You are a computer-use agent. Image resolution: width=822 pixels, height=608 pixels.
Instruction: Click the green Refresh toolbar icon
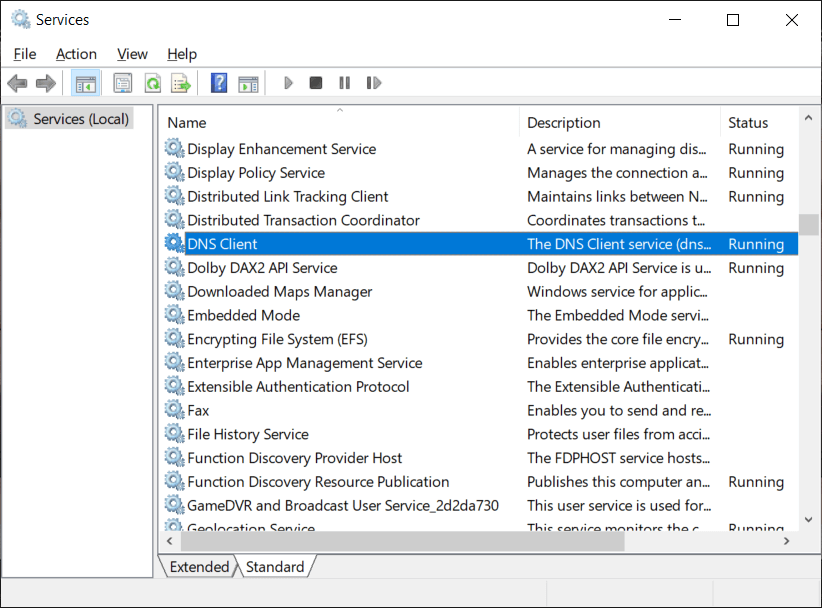(152, 83)
